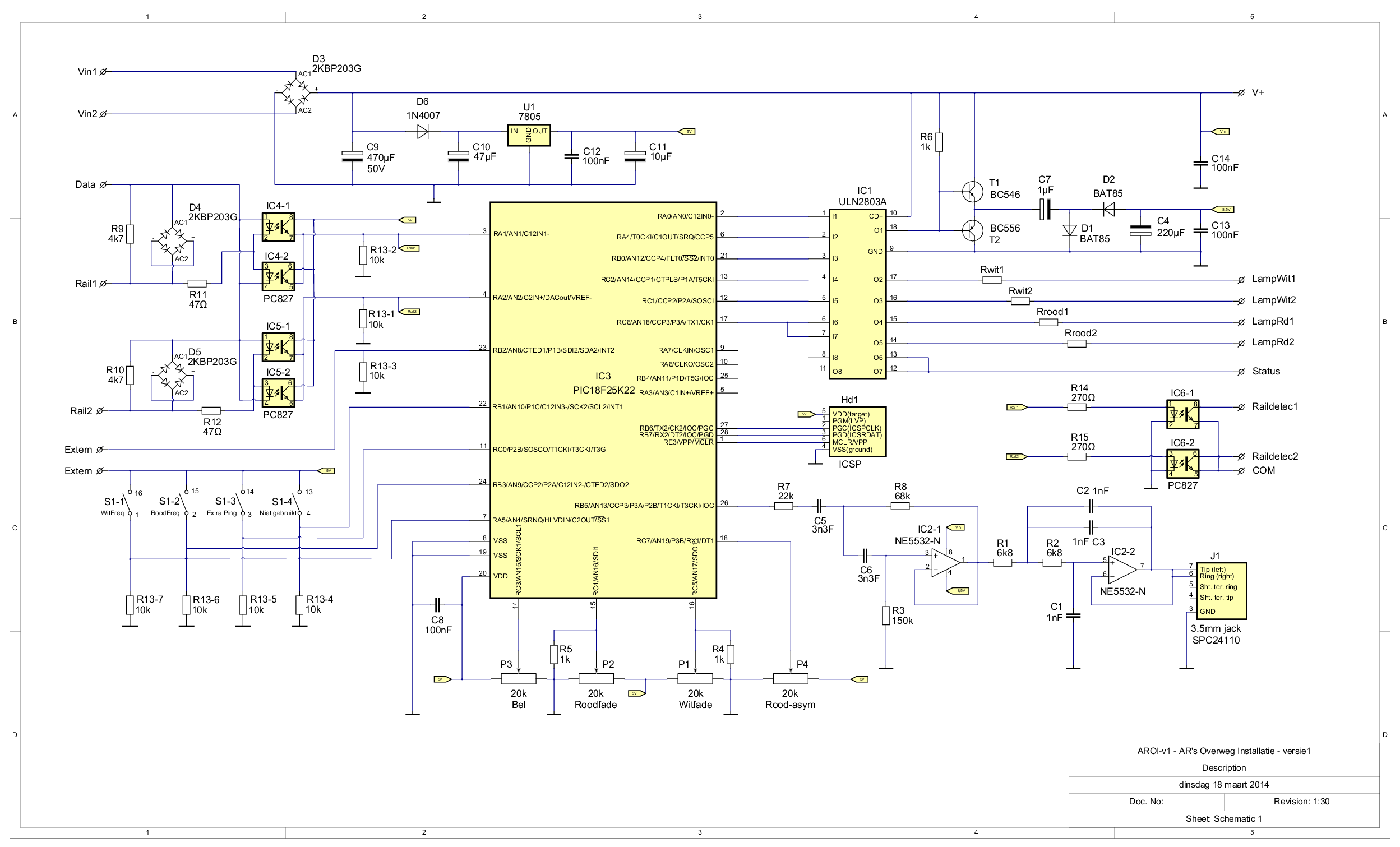Select the J1 3.5mm jack connector
Image resolution: width=1400 pixels, height=847 pixels.
click(1221, 591)
